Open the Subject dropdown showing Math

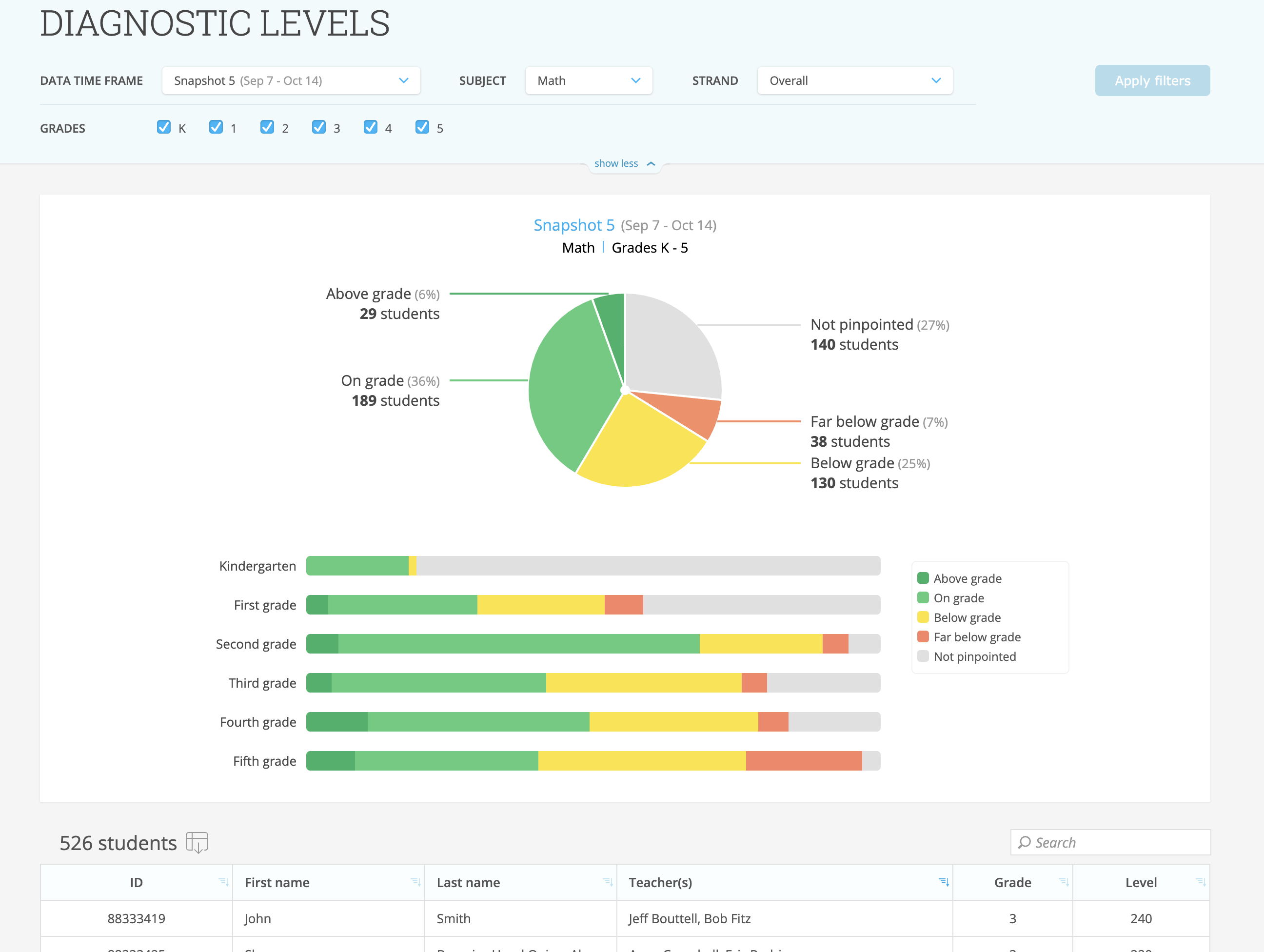[589, 80]
